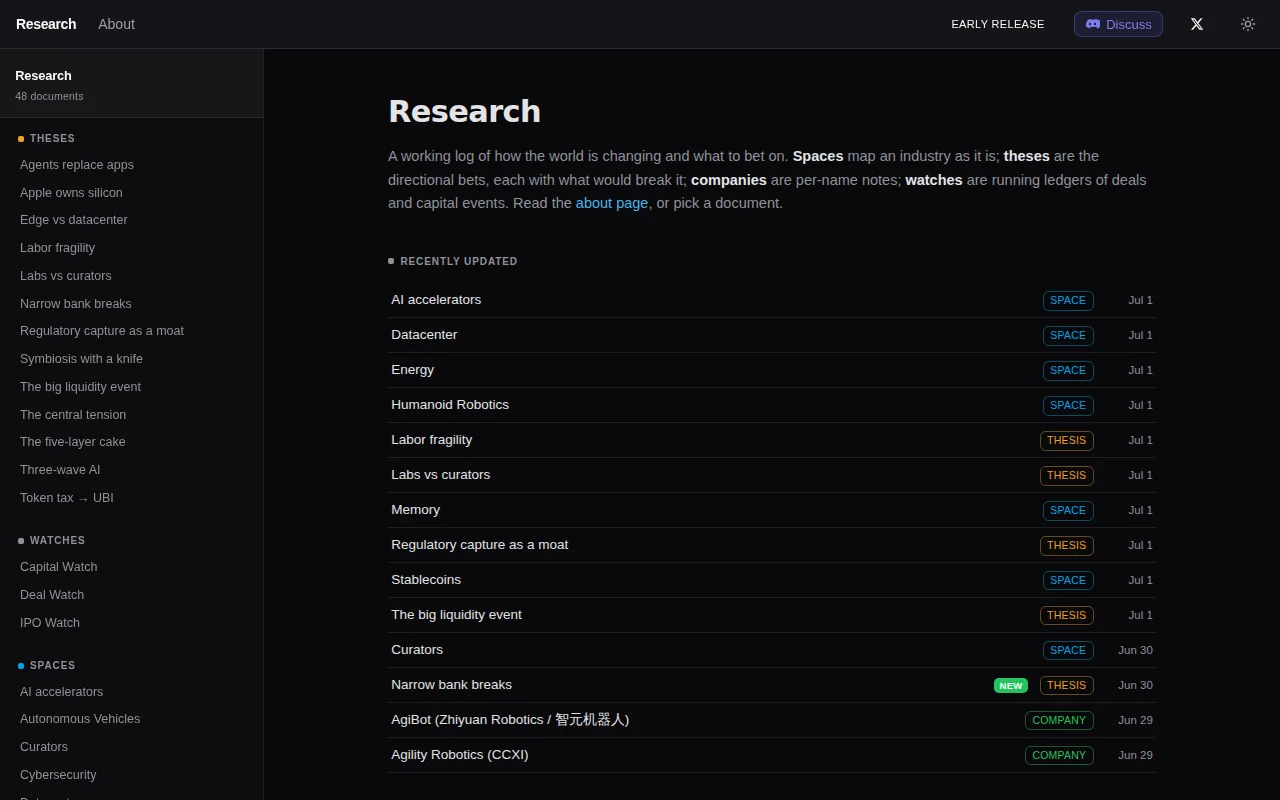Viewport: 1280px width, 800px height.
Task: Open Deal Watch in sidebar
Action: tap(52, 595)
